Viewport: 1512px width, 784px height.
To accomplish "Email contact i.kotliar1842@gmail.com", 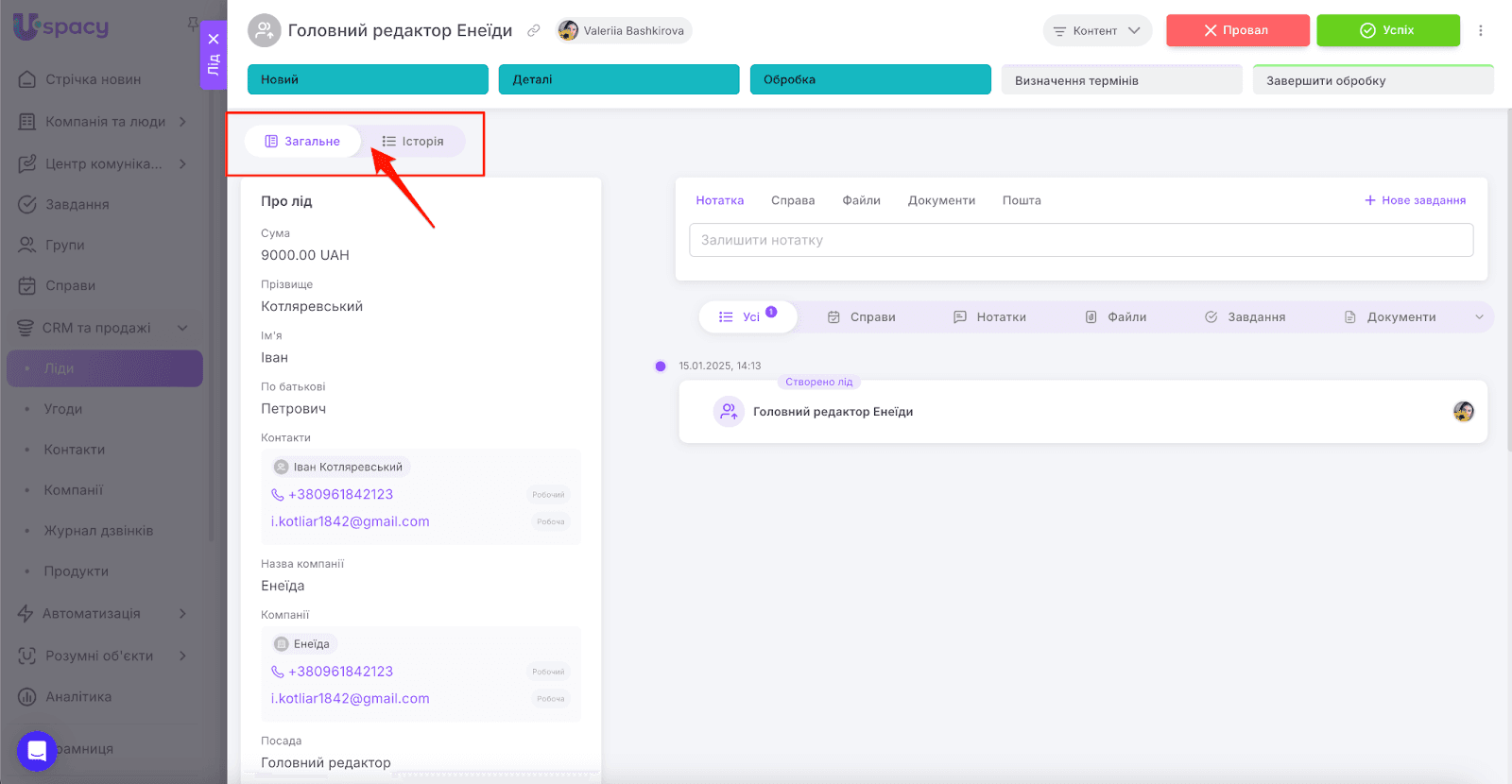I will 351,521.
